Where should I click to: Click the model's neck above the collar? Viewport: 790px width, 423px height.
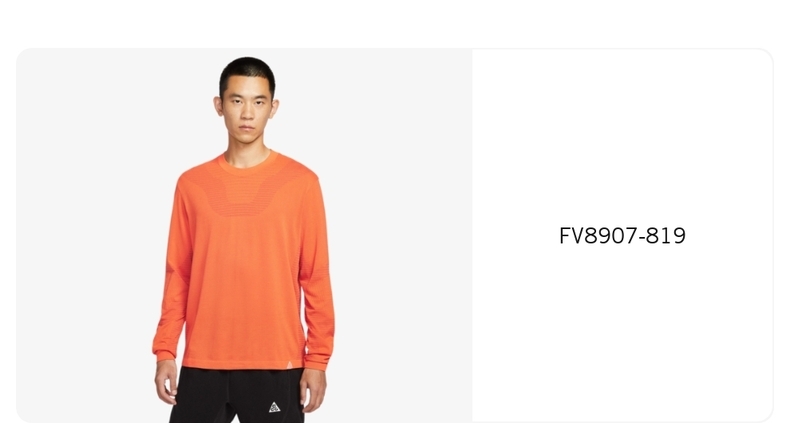click(247, 152)
